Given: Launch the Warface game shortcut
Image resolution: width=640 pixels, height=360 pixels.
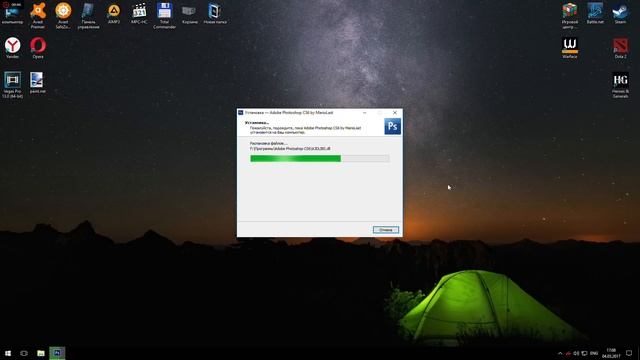Looking at the screenshot, I should click(570, 47).
